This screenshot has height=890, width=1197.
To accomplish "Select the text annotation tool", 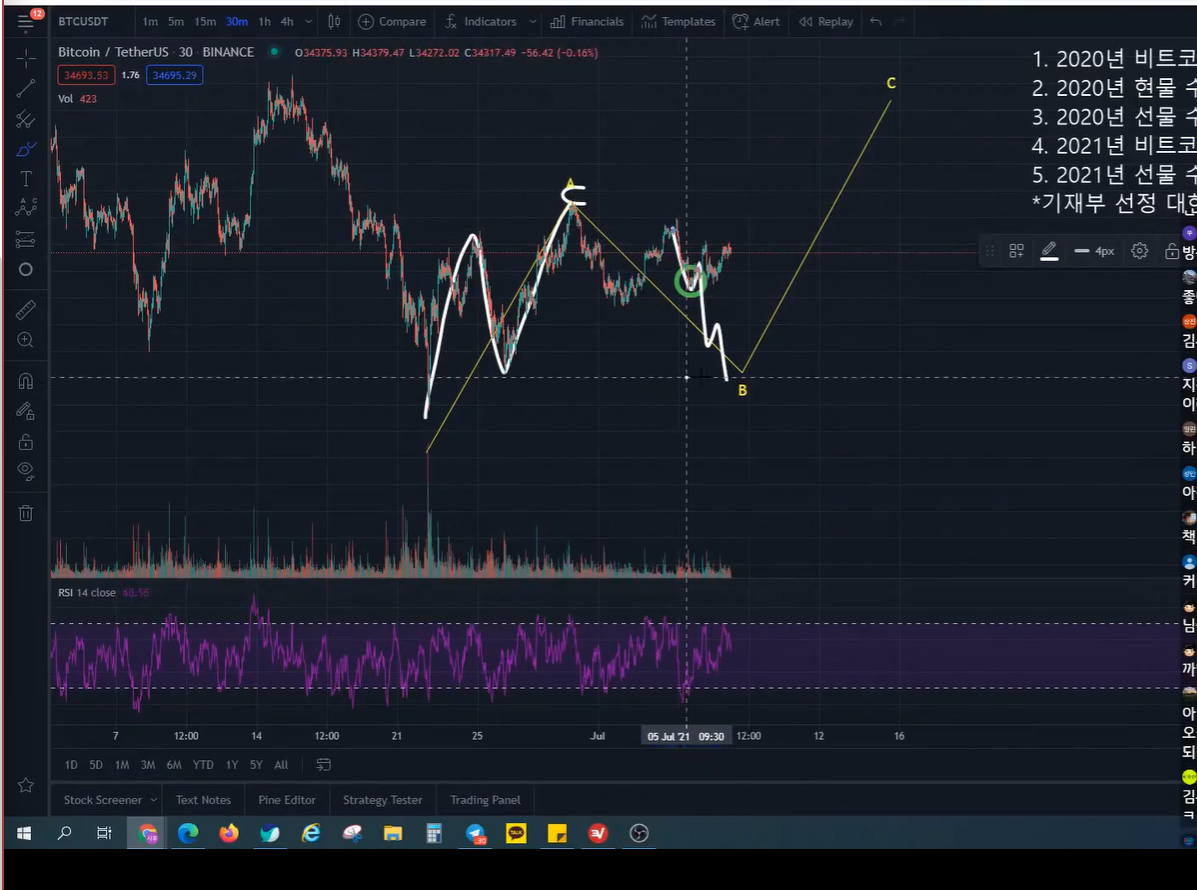I will coord(25,179).
